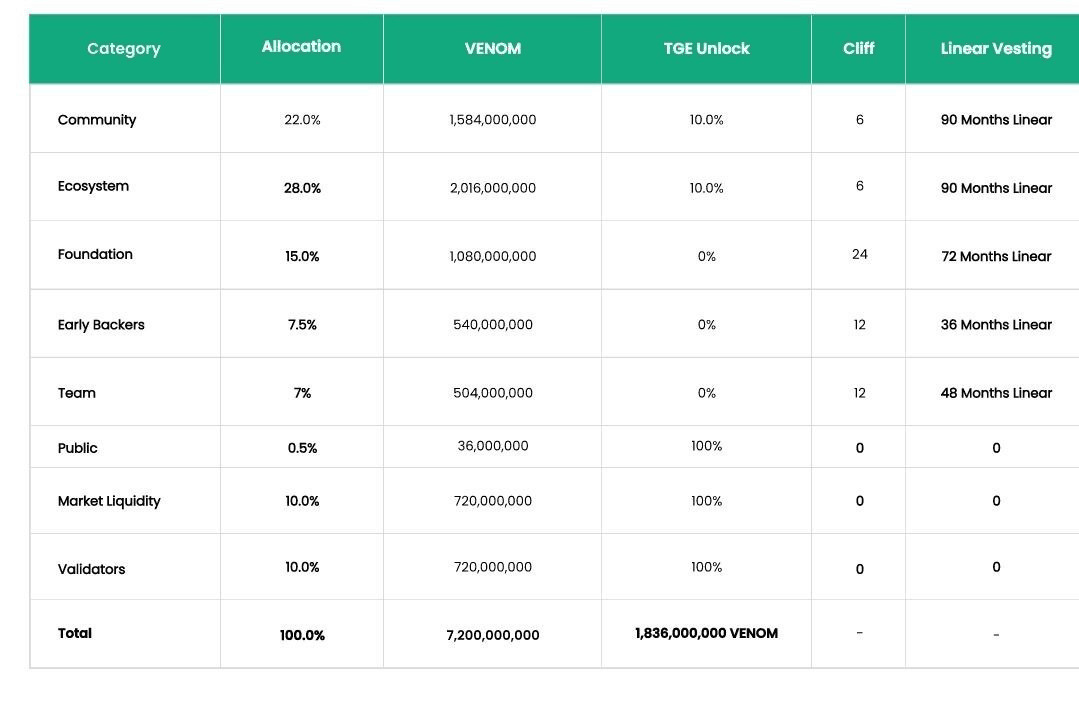This screenshot has width=1079, height=704.
Task: Select the Linear Vesting column header
Action: coord(995,48)
